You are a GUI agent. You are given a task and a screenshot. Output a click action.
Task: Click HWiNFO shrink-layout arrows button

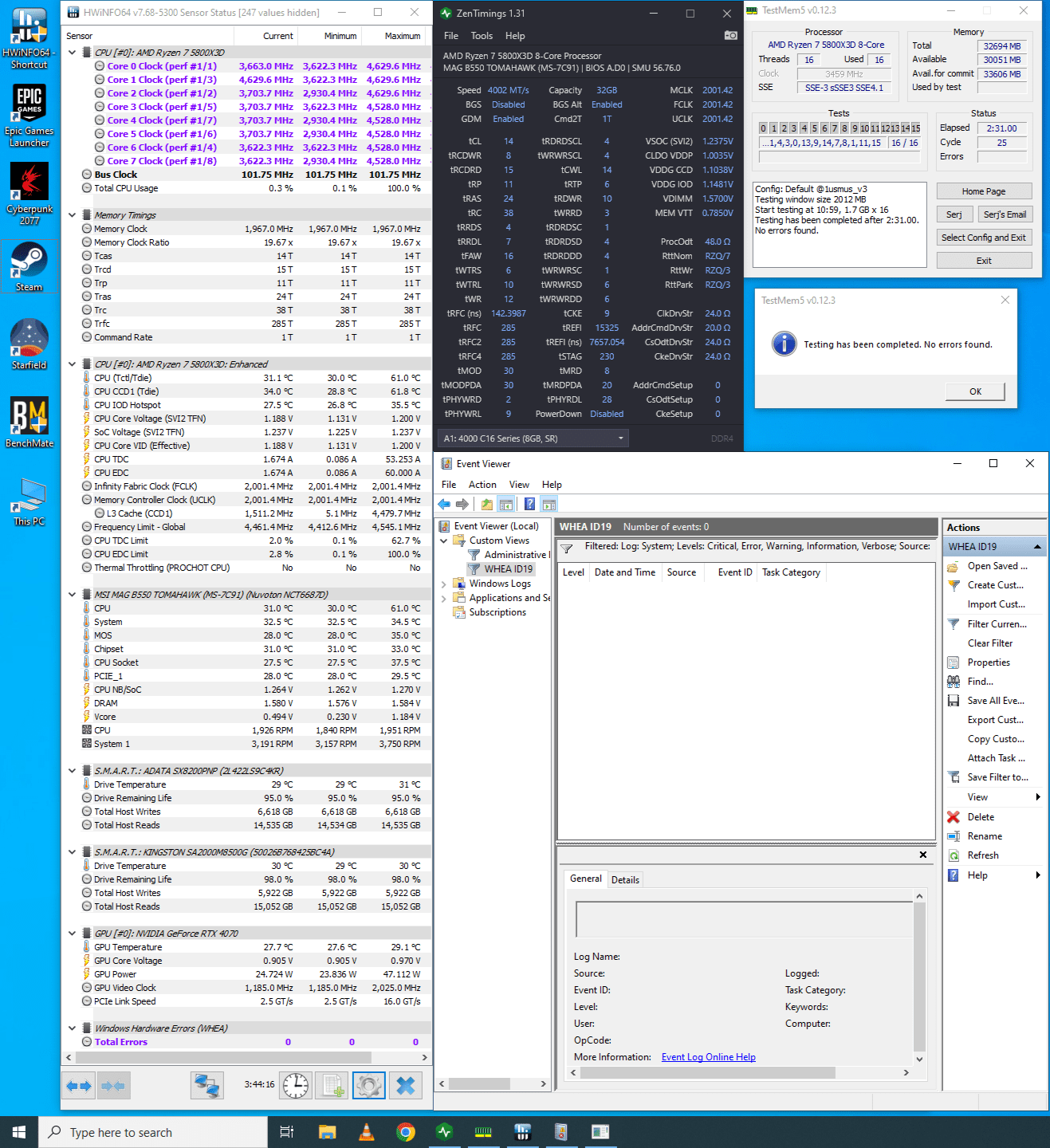112,1086
